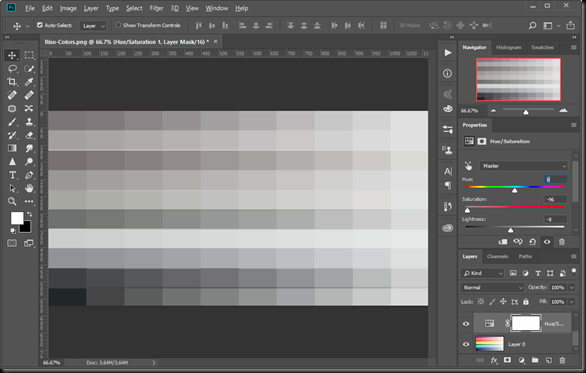Open the Paragraph panel icon
The image size is (586, 373).
448,185
